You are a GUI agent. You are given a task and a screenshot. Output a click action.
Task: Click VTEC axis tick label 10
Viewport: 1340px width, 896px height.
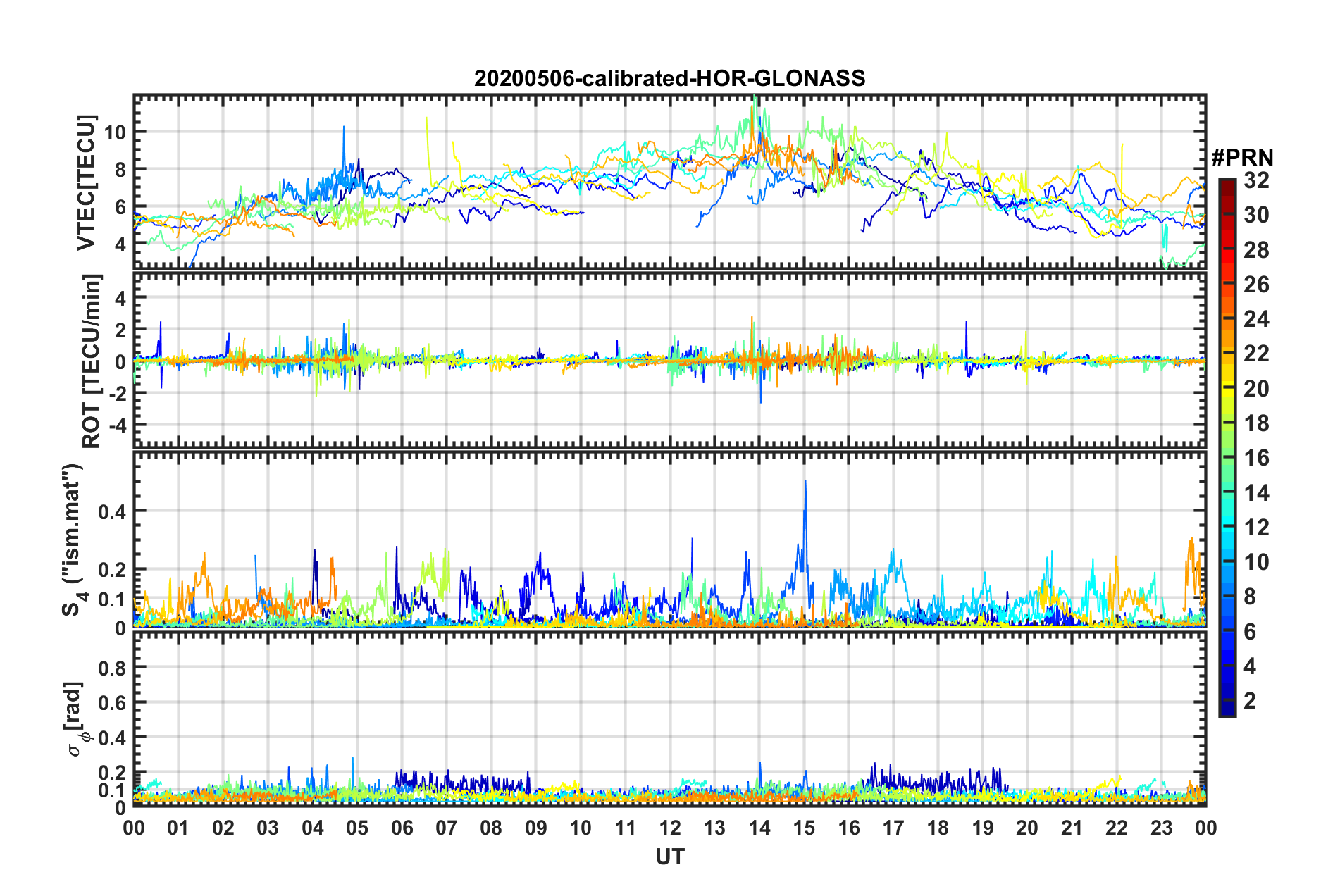point(116,132)
